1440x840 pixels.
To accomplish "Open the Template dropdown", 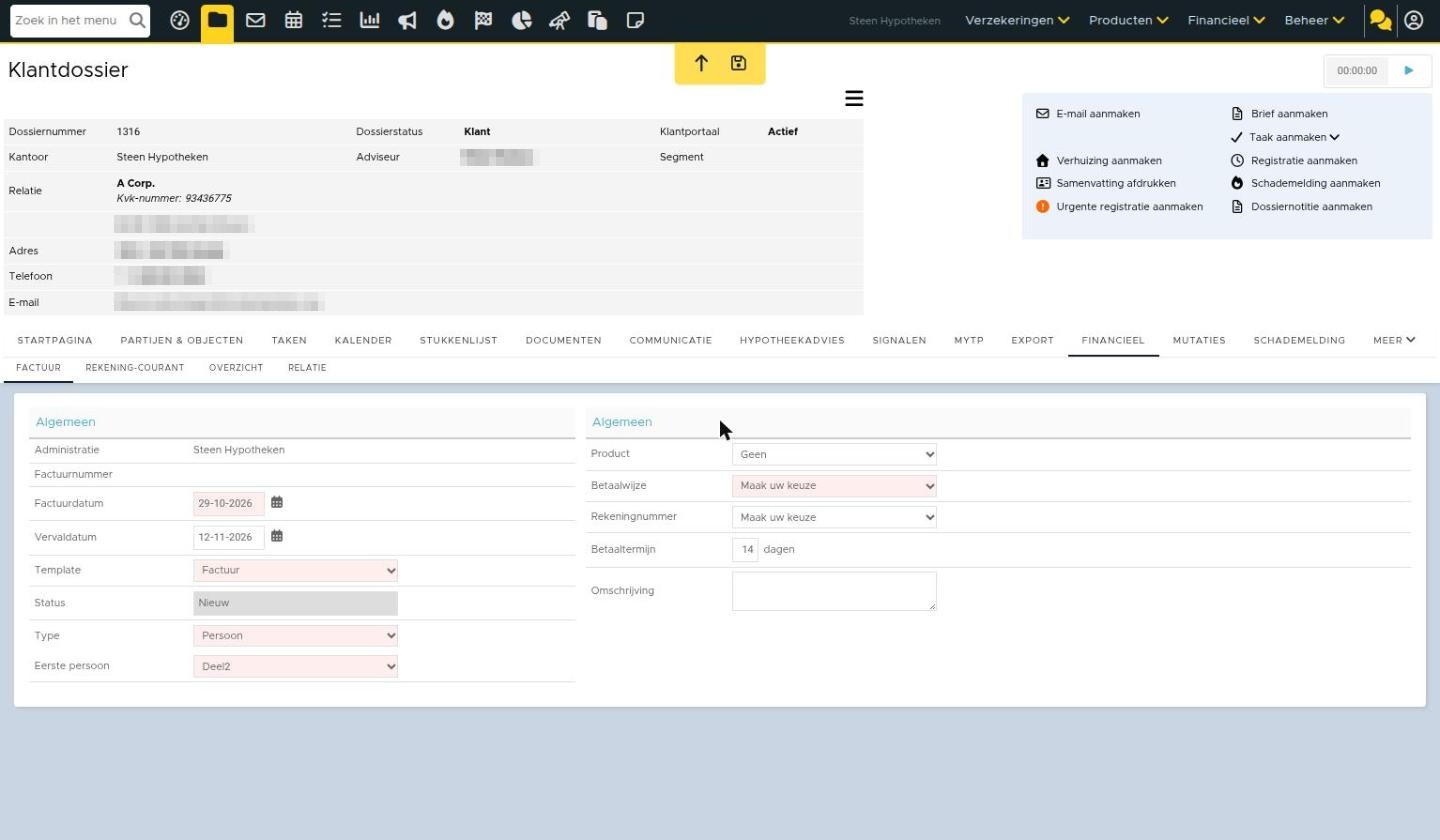I will 295,570.
